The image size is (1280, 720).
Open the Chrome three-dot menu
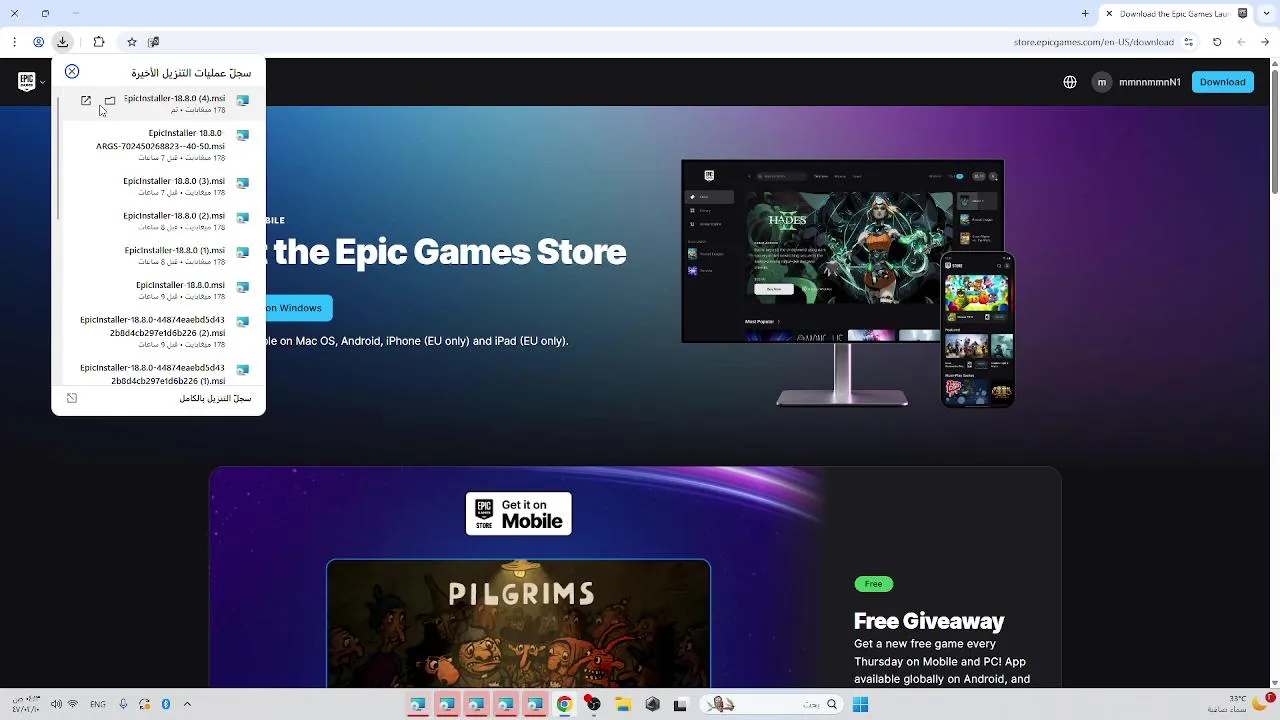click(x=14, y=42)
